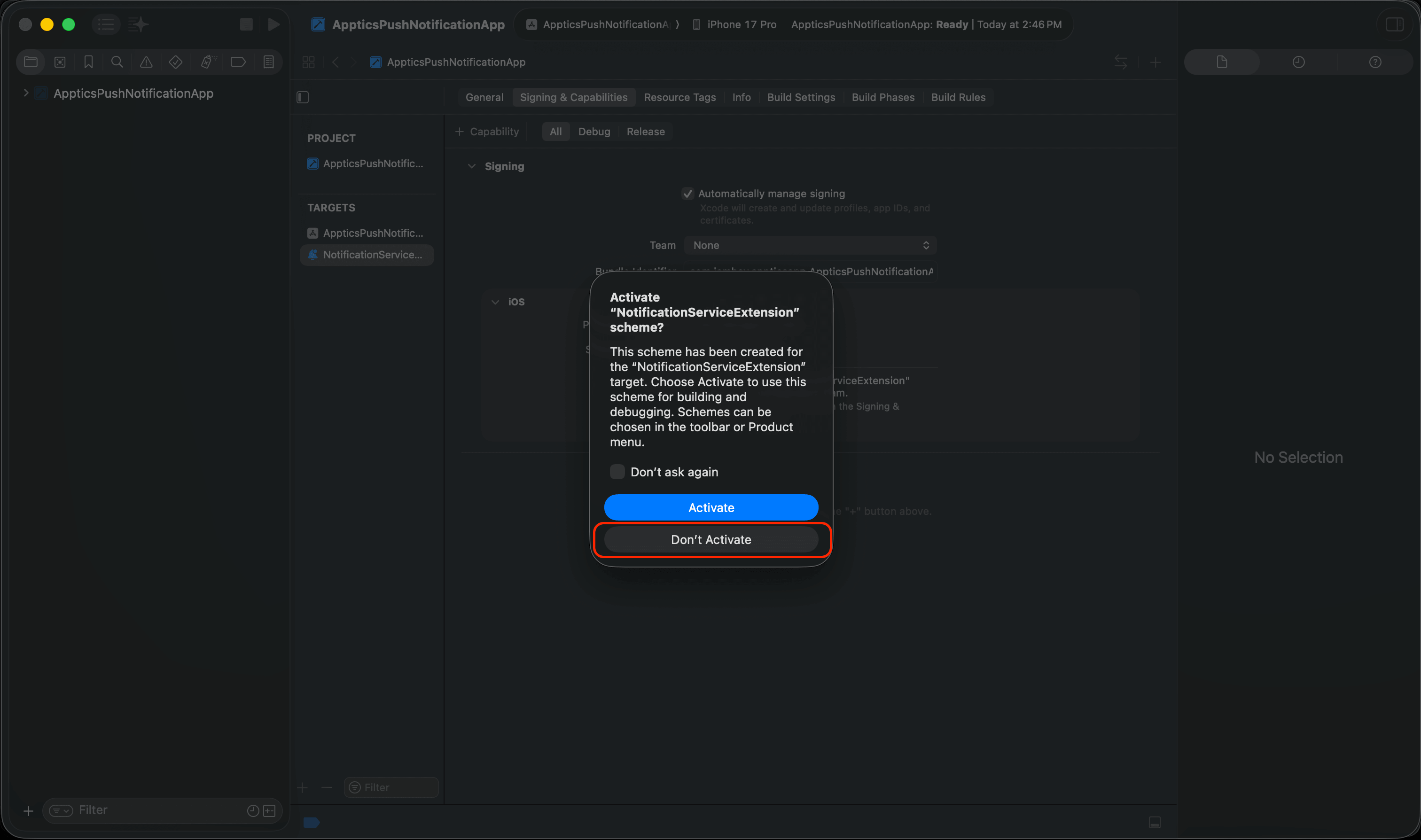Toggle Automatically manage signing checkbox
This screenshot has height=840, width=1421.
coord(687,194)
